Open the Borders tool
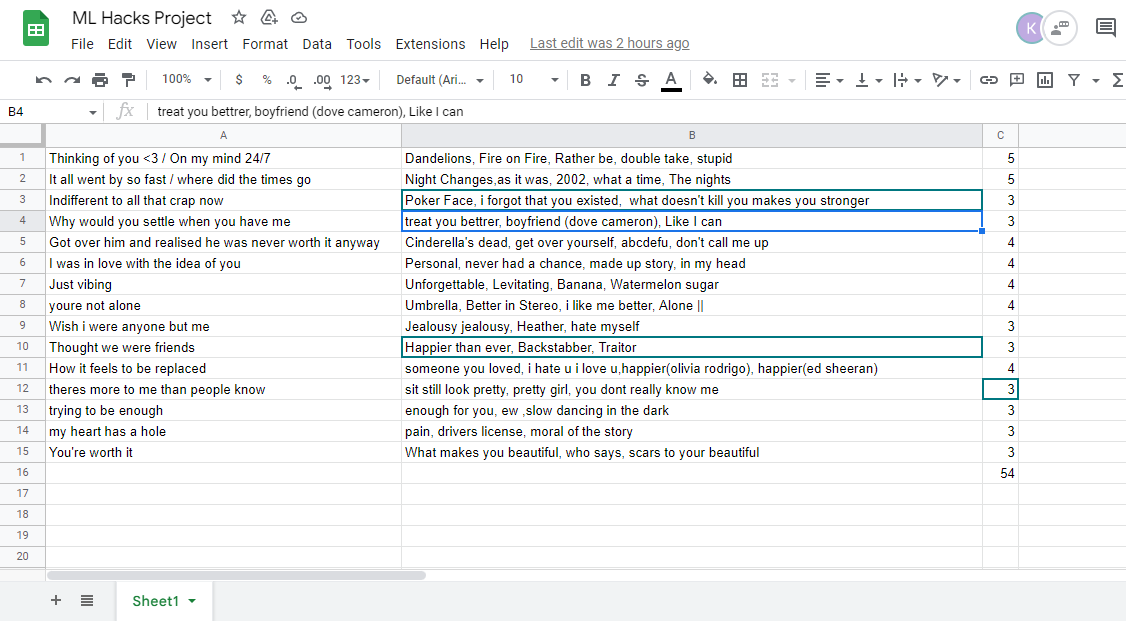Viewport: 1126px width, 621px height. (740, 80)
